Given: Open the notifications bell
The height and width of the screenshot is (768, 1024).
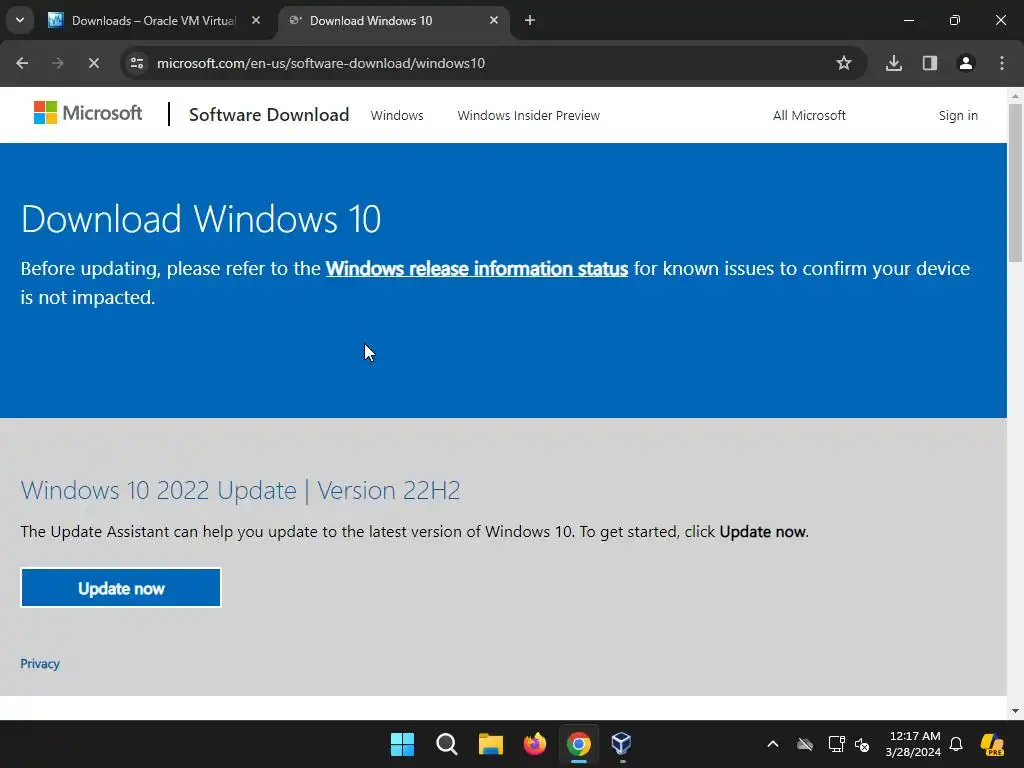Looking at the screenshot, I should point(956,744).
